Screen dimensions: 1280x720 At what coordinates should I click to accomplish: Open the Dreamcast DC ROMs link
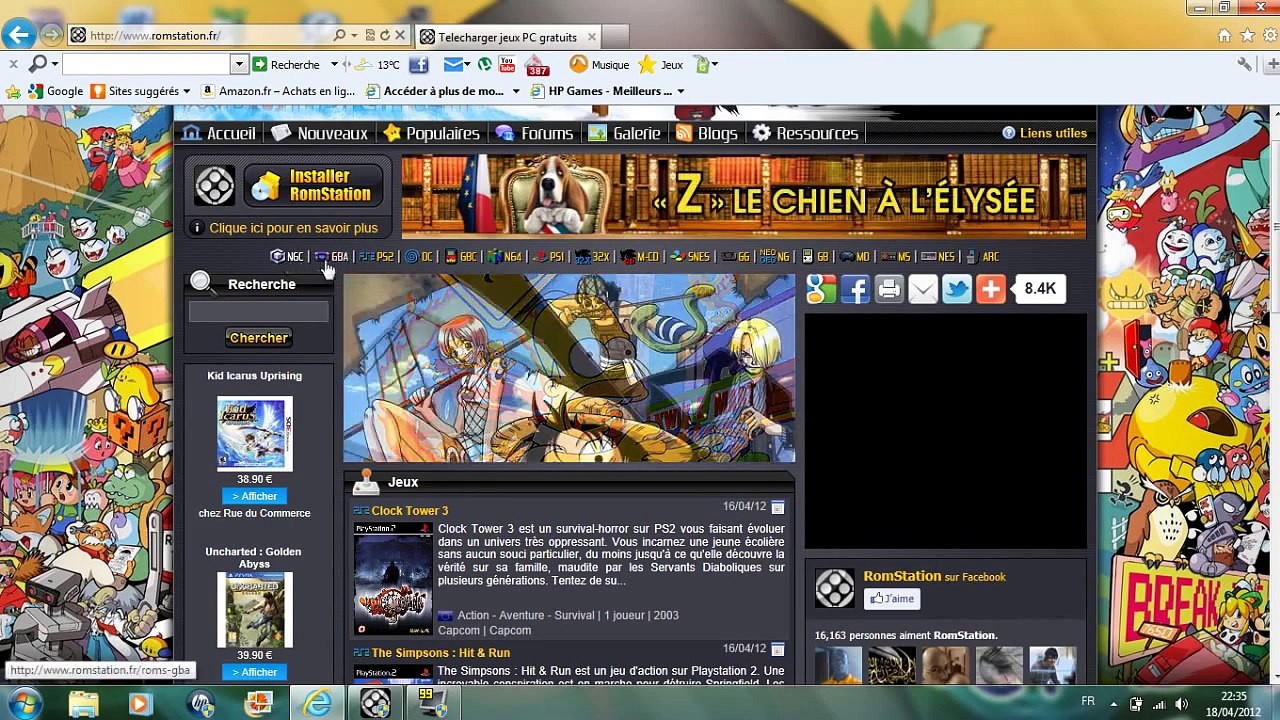click(x=419, y=257)
